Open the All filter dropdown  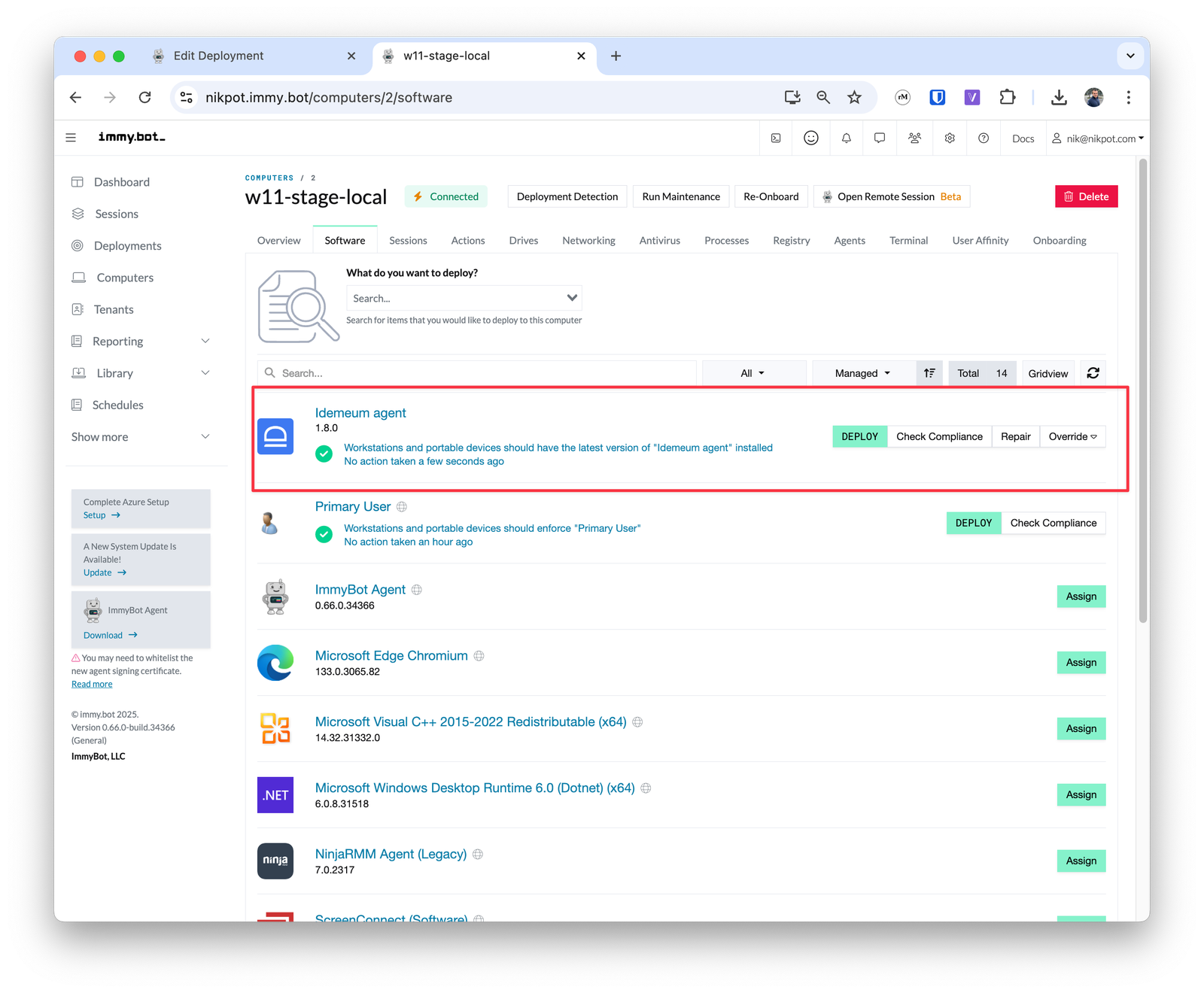click(753, 373)
